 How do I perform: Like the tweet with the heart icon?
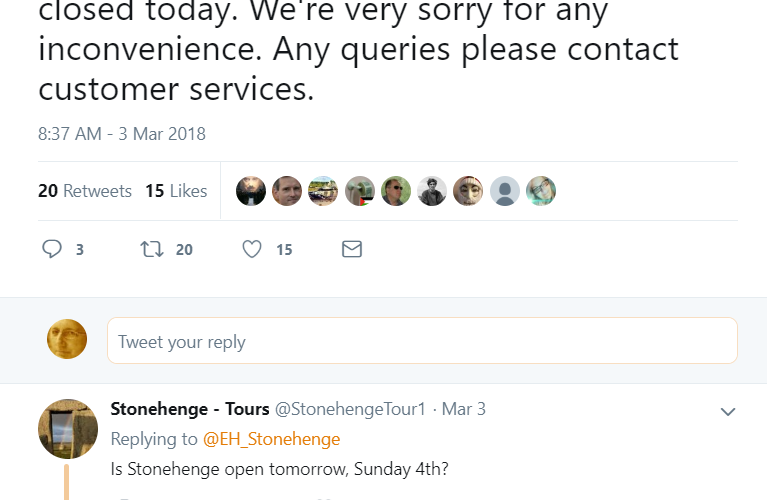tap(252, 249)
